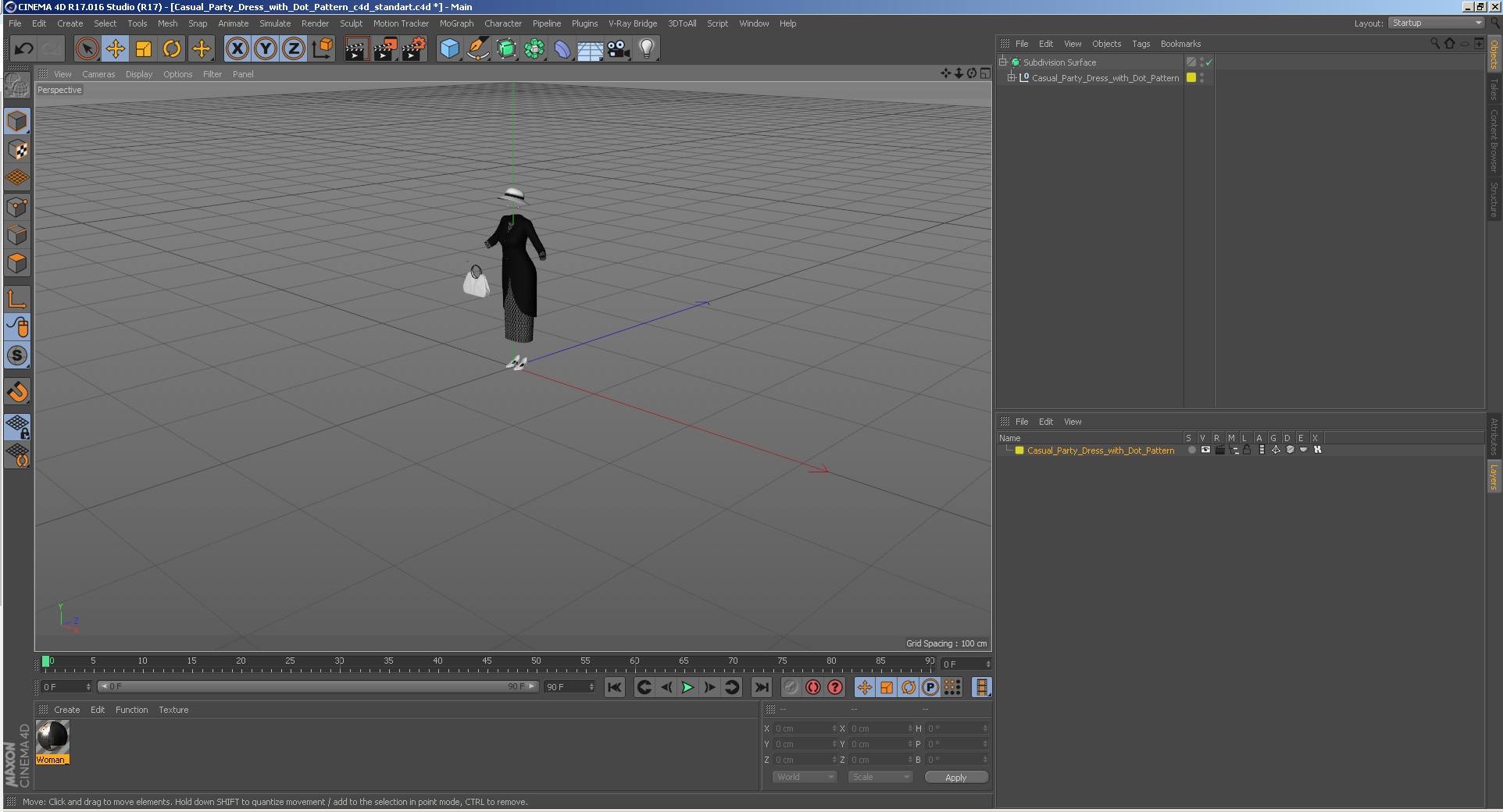Switch to Model mode
This screenshot has height=812, width=1503.
click(17, 121)
